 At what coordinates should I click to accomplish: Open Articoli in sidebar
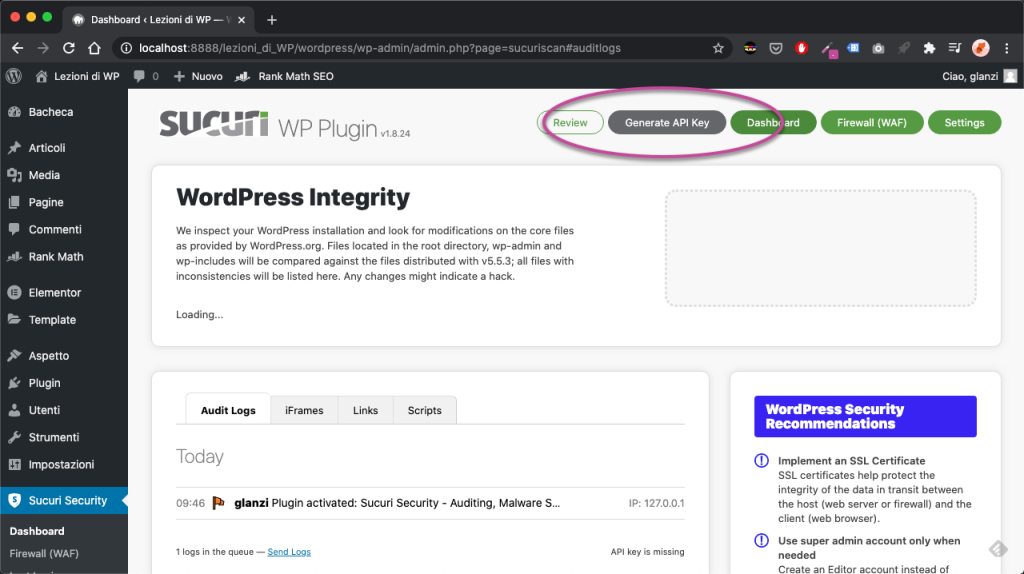coord(64,148)
